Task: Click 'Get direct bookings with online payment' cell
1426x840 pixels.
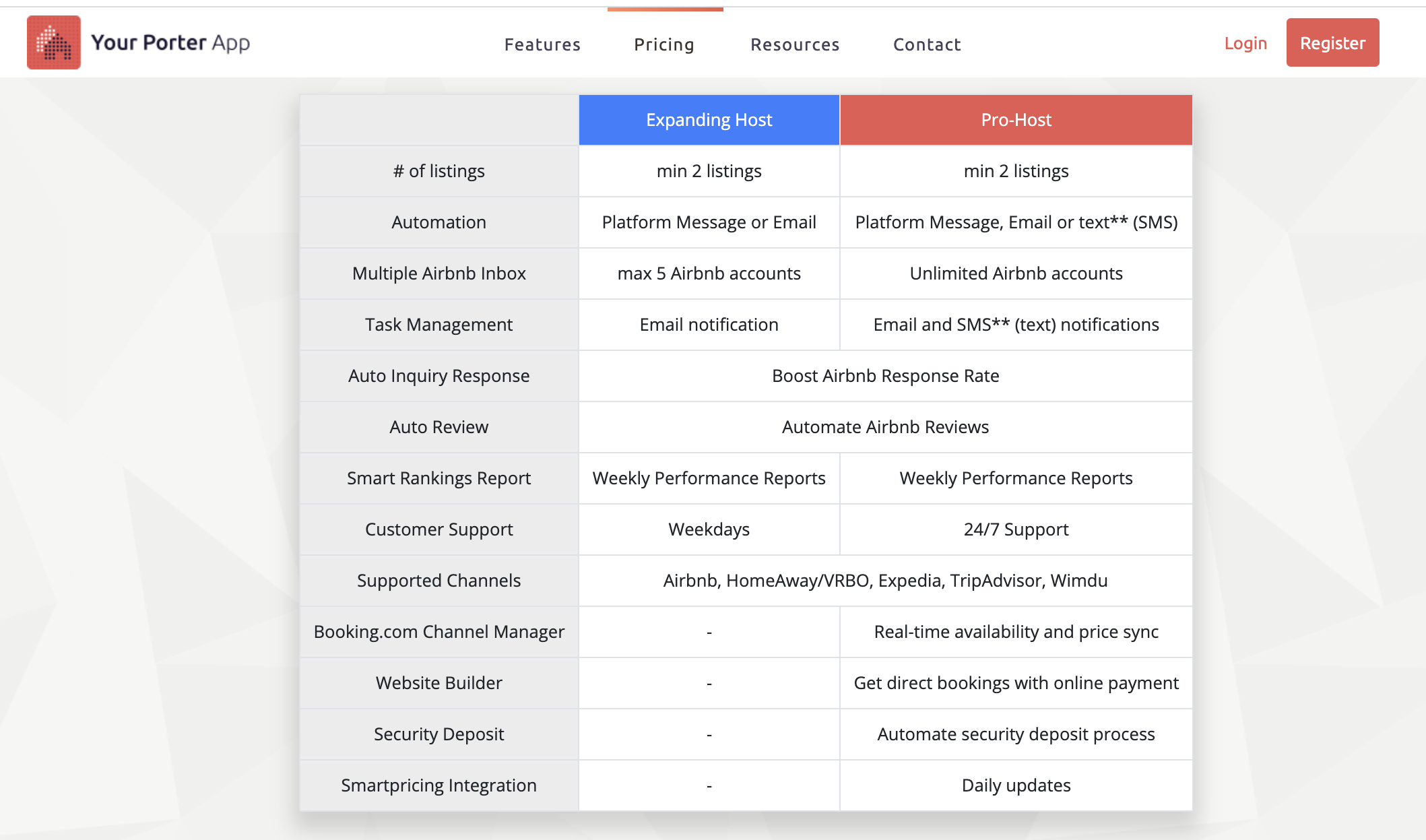Action: (1016, 683)
